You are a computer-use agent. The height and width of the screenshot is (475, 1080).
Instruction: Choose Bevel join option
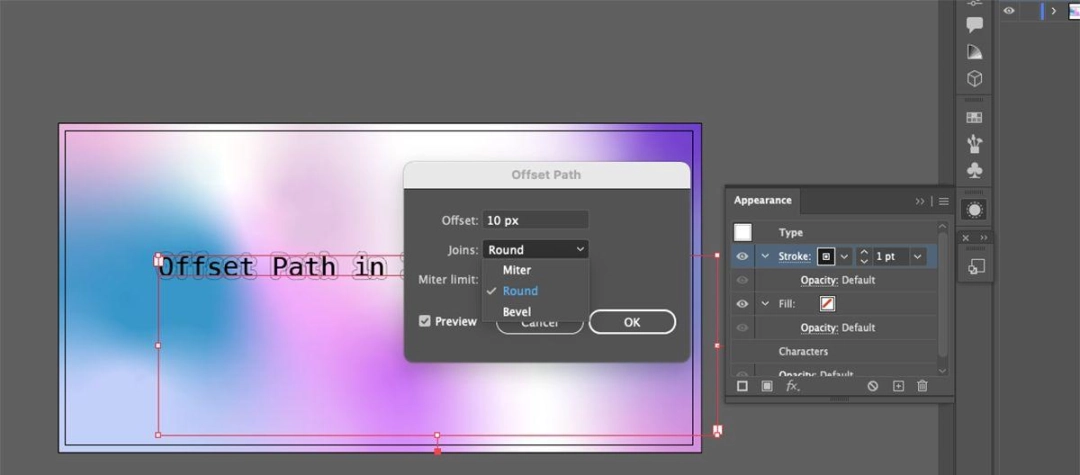click(535, 311)
